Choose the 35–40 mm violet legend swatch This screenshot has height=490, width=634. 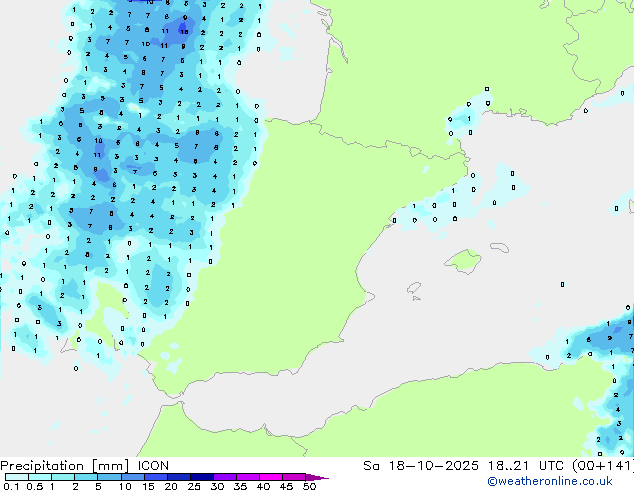(x=247, y=477)
